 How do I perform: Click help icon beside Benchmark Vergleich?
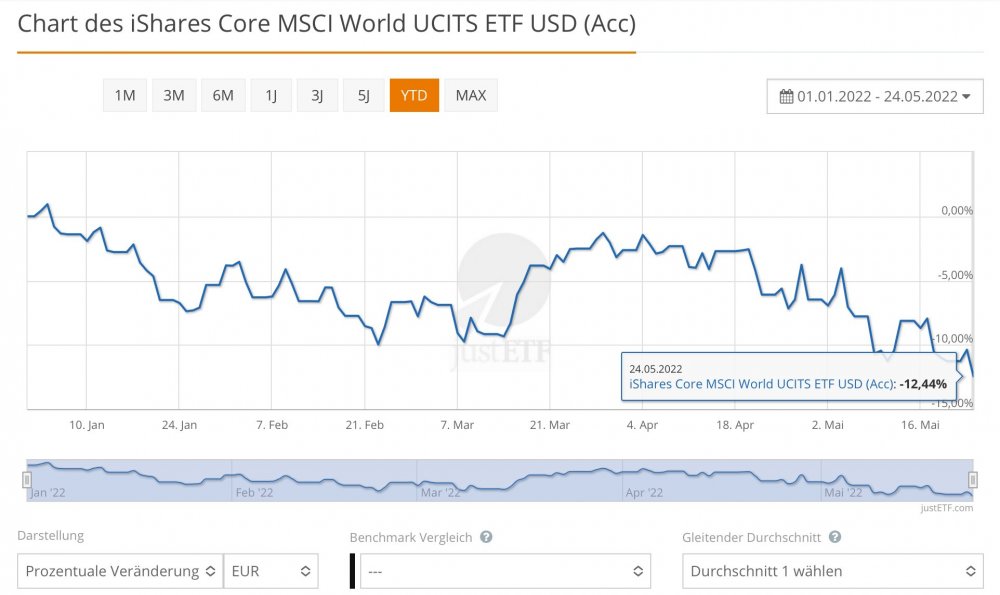tap(486, 537)
